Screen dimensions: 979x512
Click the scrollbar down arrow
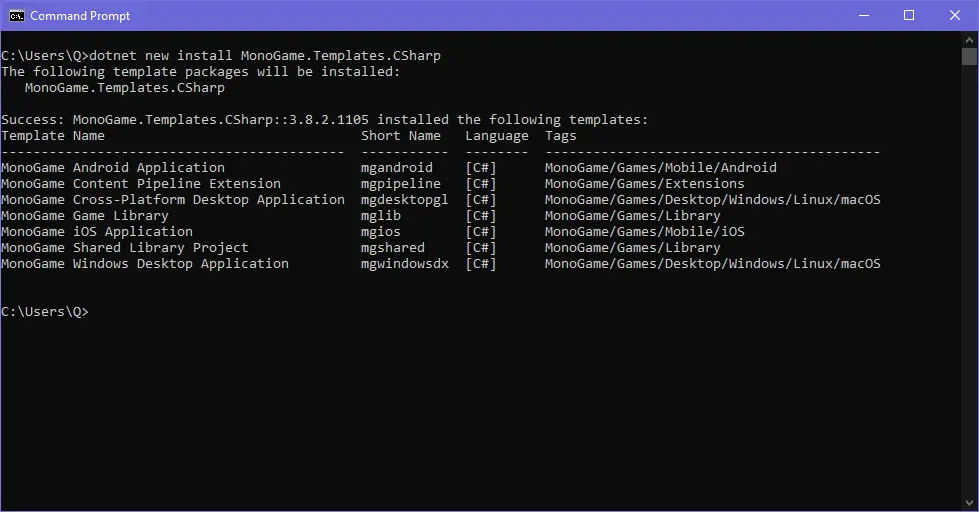click(969, 503)
